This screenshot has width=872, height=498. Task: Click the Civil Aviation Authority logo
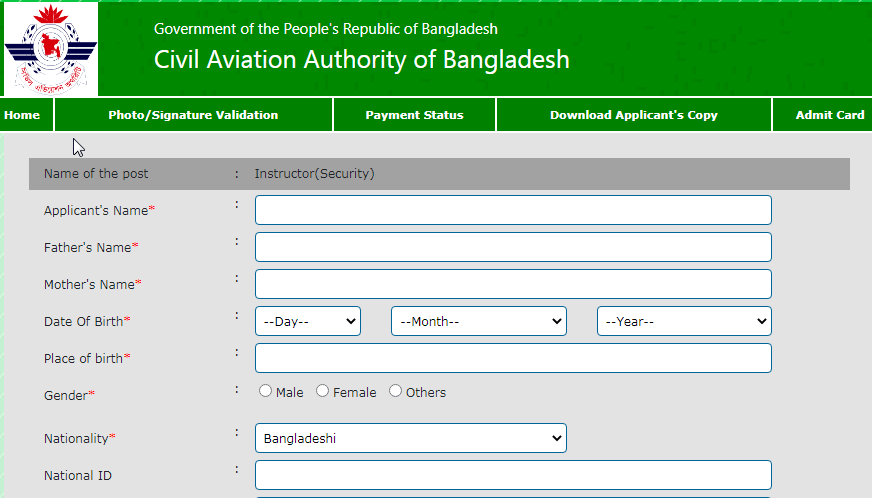pos(51,49)
